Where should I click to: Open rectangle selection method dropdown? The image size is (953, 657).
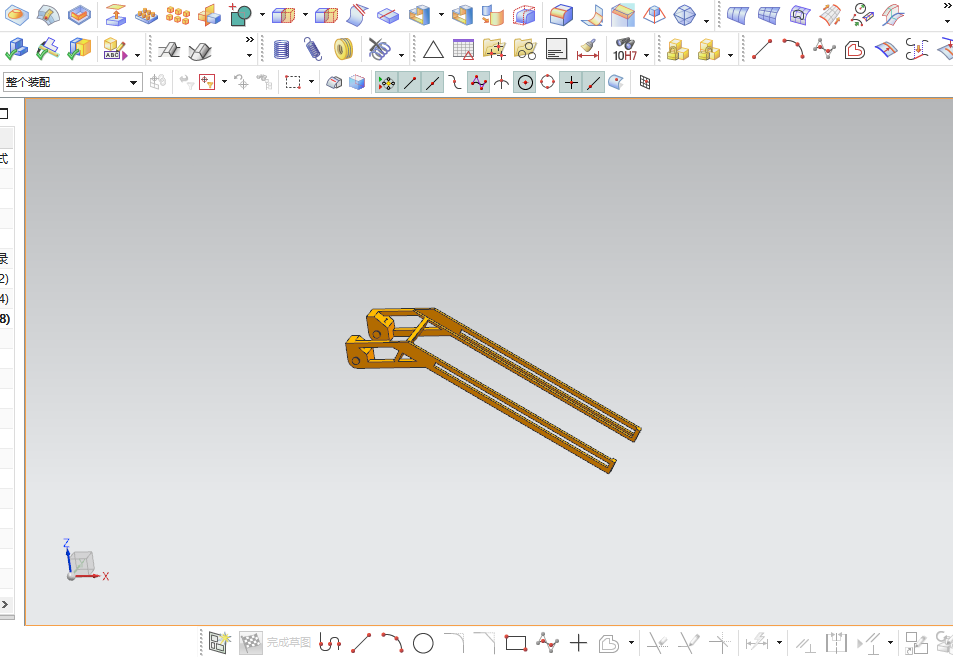(311, 81)
